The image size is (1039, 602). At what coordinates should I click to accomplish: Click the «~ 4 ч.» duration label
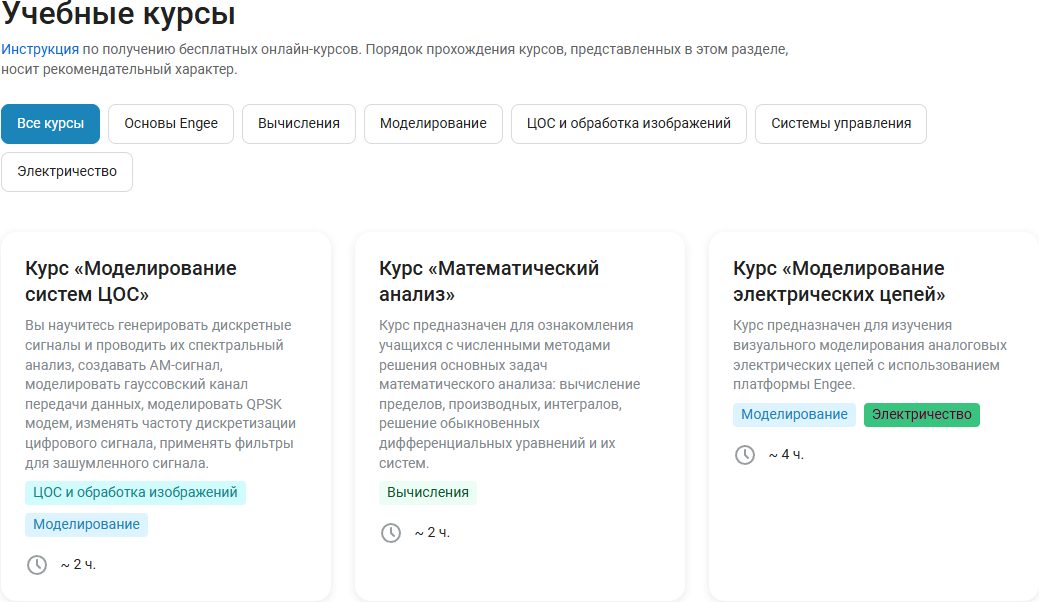click(x=785, y=455)
